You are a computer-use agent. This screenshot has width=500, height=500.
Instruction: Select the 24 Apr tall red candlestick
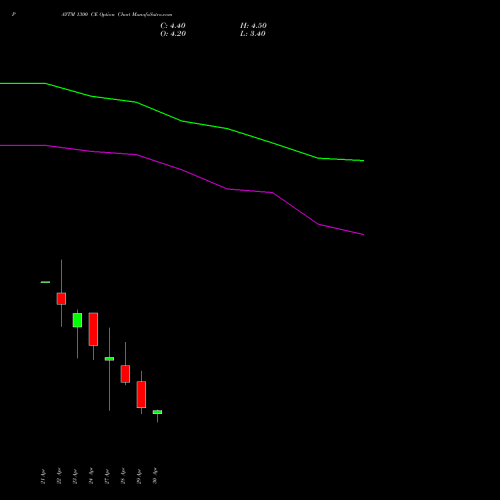[x=93, y=329]
